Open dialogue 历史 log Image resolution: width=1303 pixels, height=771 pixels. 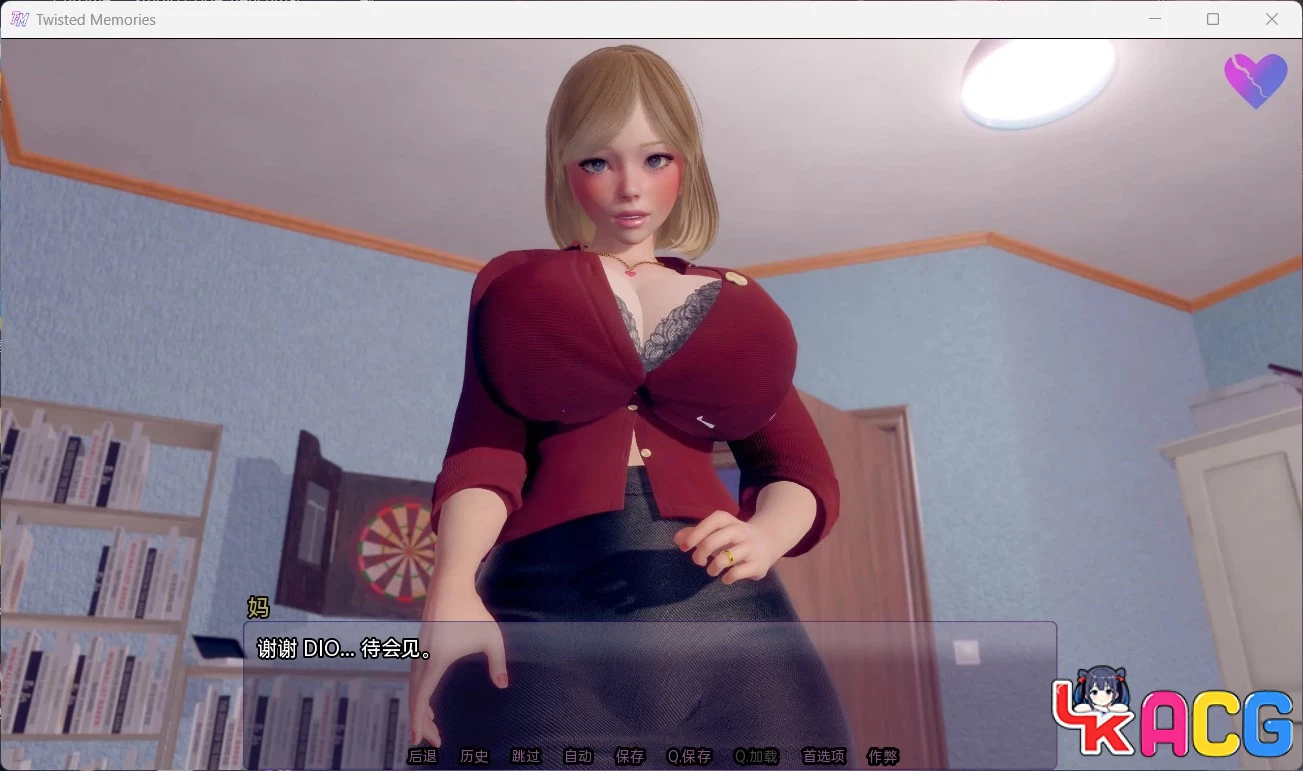click(x=474, y=756)
